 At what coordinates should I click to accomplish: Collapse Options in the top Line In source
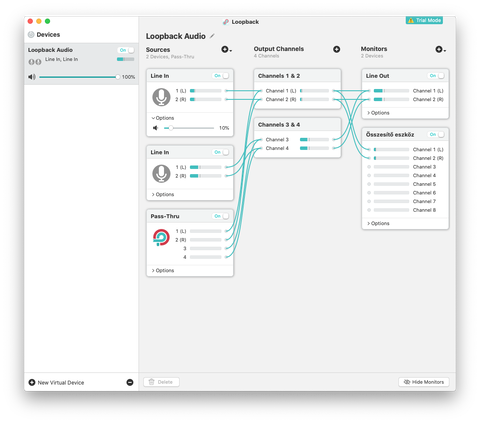pos(163,118)
